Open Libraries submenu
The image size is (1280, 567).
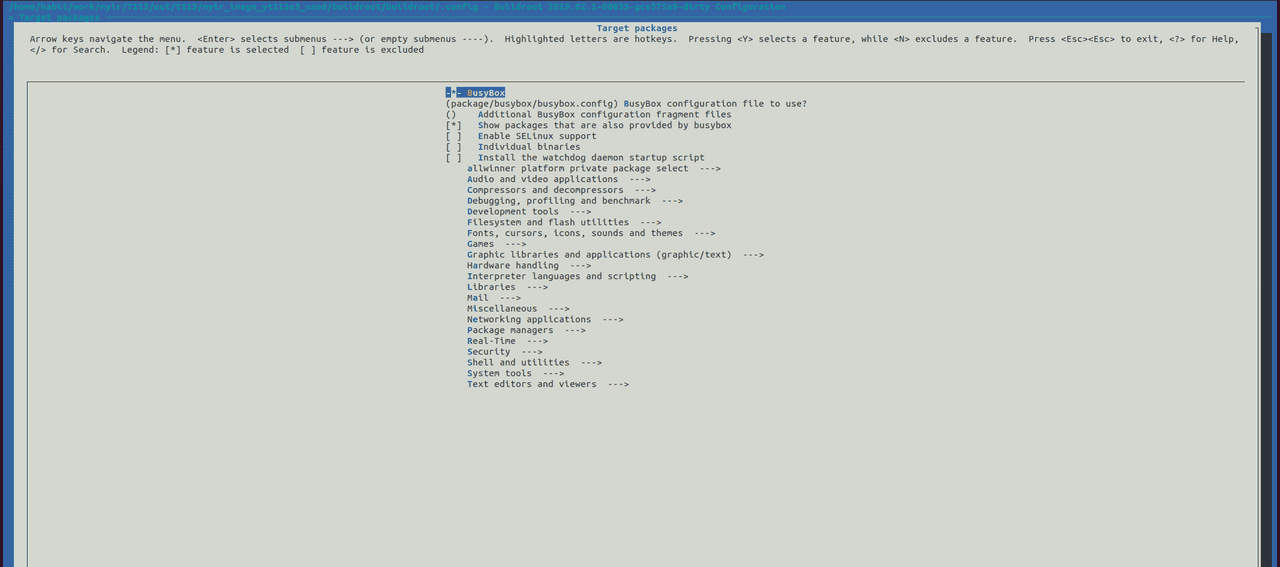coord(507,287)
